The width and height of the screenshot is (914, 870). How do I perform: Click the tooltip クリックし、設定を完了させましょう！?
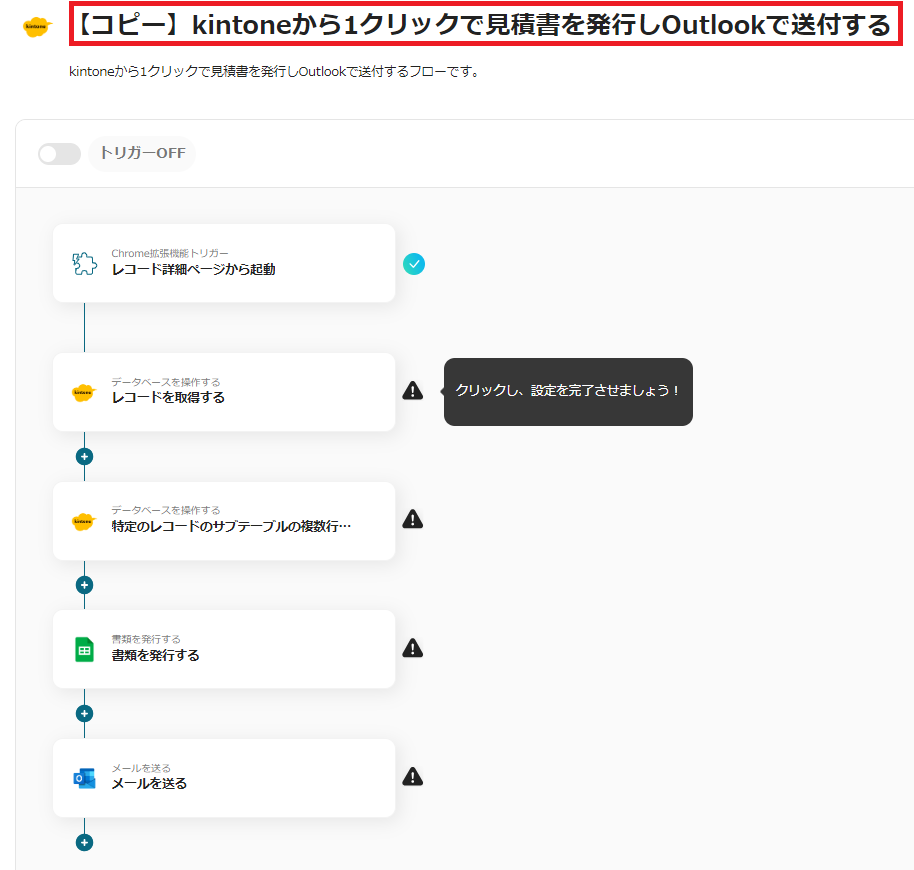[x=568, y=391]
